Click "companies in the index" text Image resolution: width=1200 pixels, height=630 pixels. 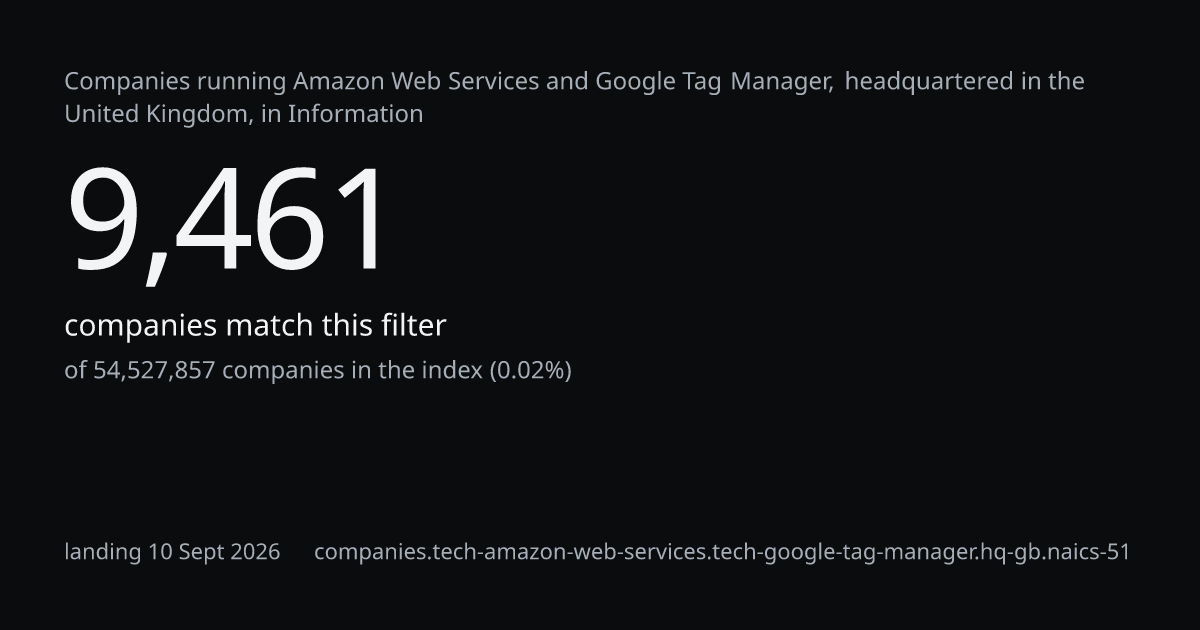pos(352,370)
